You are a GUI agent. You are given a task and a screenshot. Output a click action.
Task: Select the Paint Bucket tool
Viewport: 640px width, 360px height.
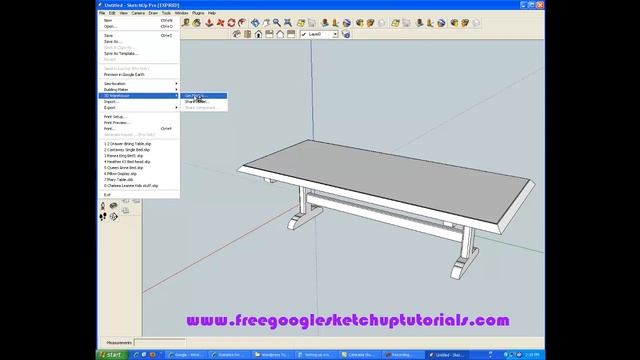[x=197, y=23]
